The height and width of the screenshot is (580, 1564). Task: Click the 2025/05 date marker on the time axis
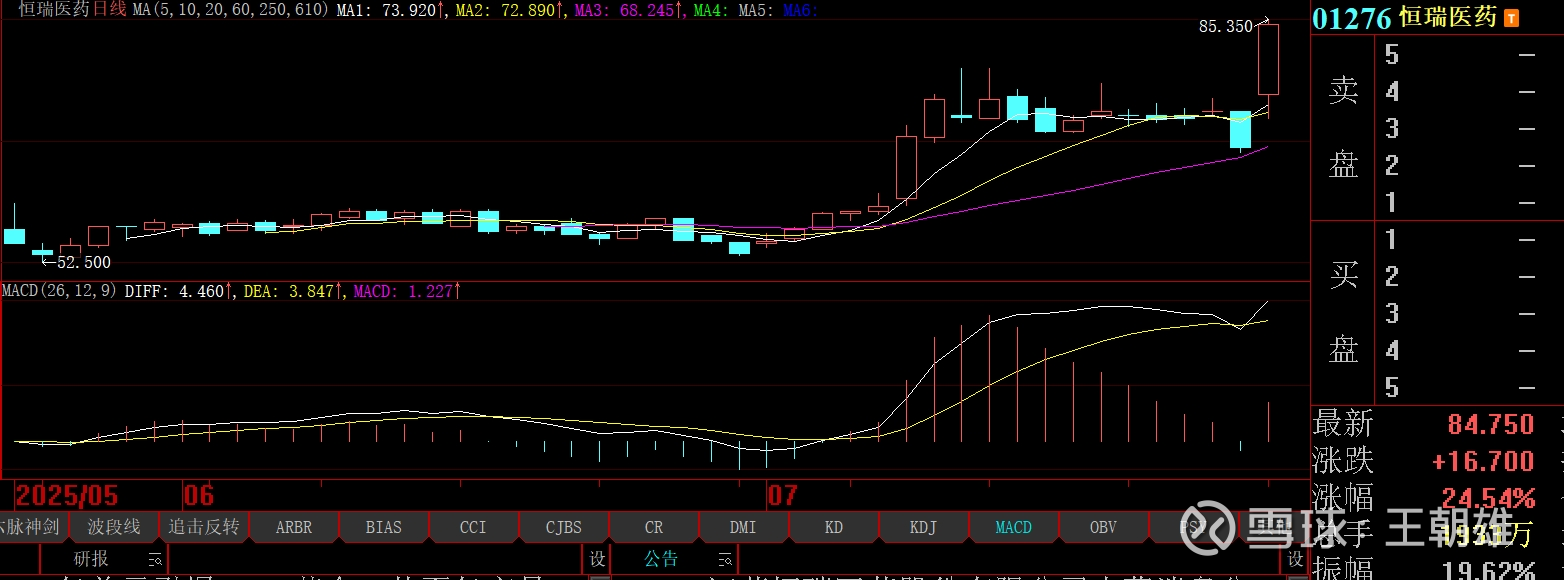click(67, 496)
